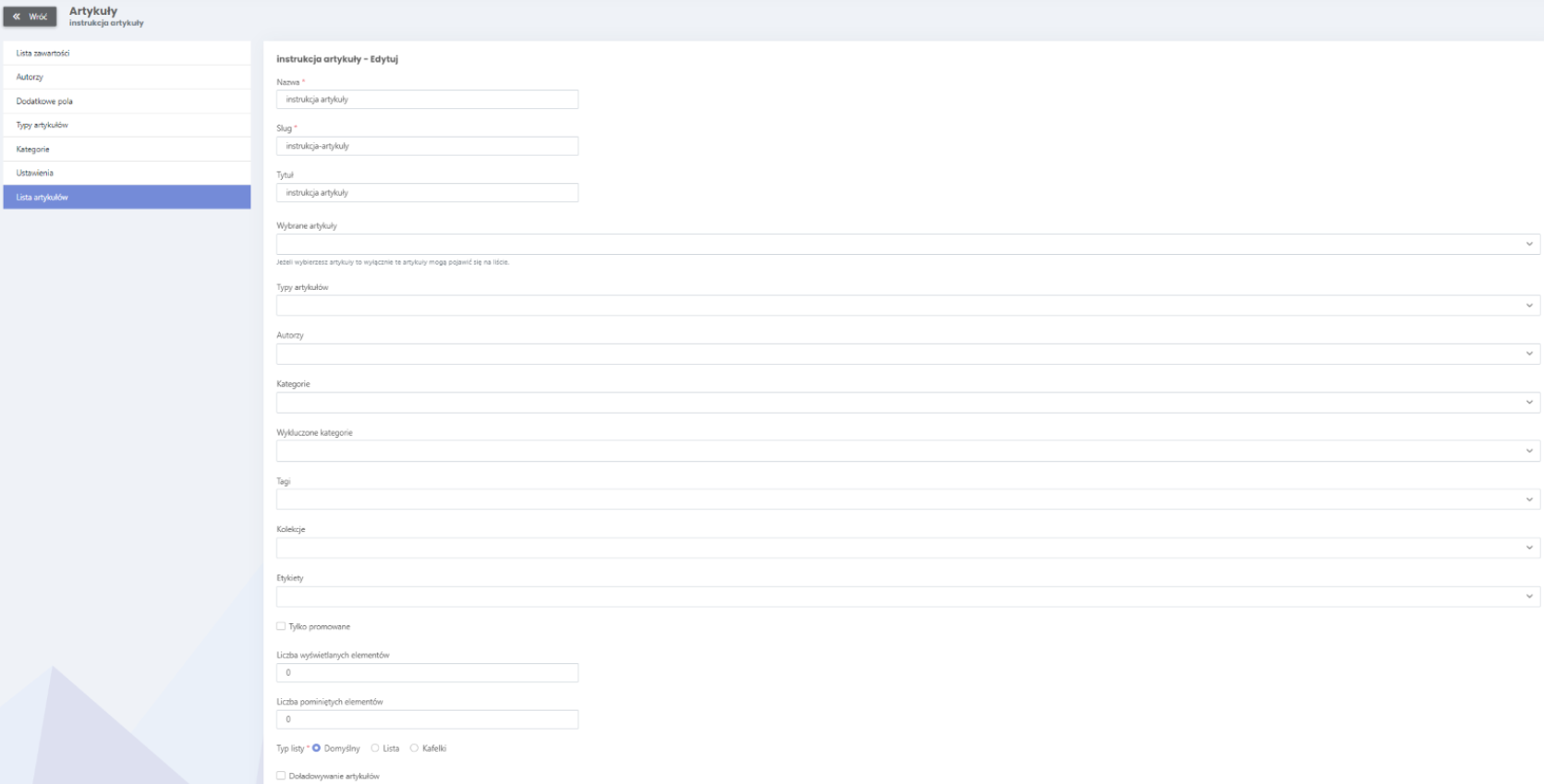The width and height of the screenshot is (1544, 784).
Task: Expand the Autorzy select chevron
Action: 1529,354
